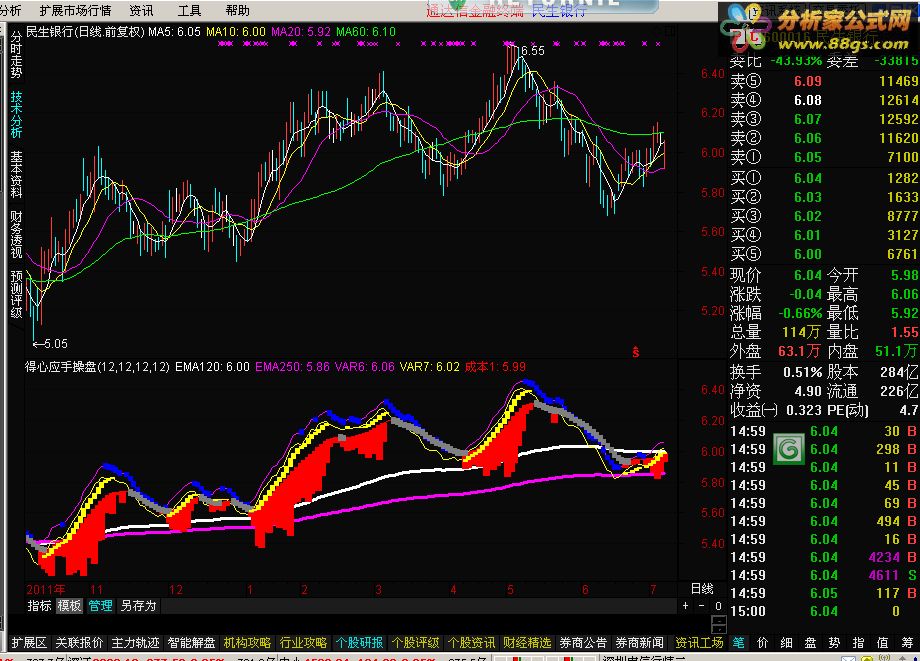Open the 财务透视 sidebar tab
This screenshot has height=661, width=920.
point(16,235)
